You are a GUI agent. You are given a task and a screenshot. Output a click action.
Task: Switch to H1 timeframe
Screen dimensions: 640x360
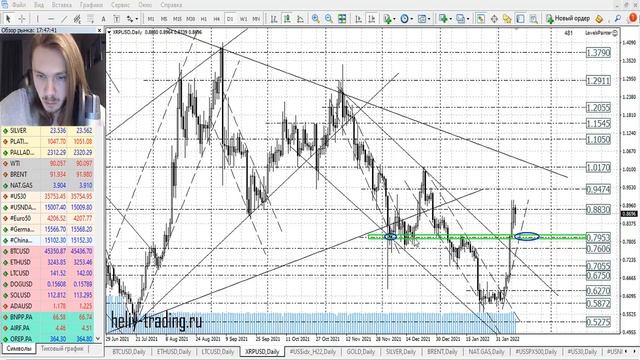pyautogui.click(x=204, y=19)
